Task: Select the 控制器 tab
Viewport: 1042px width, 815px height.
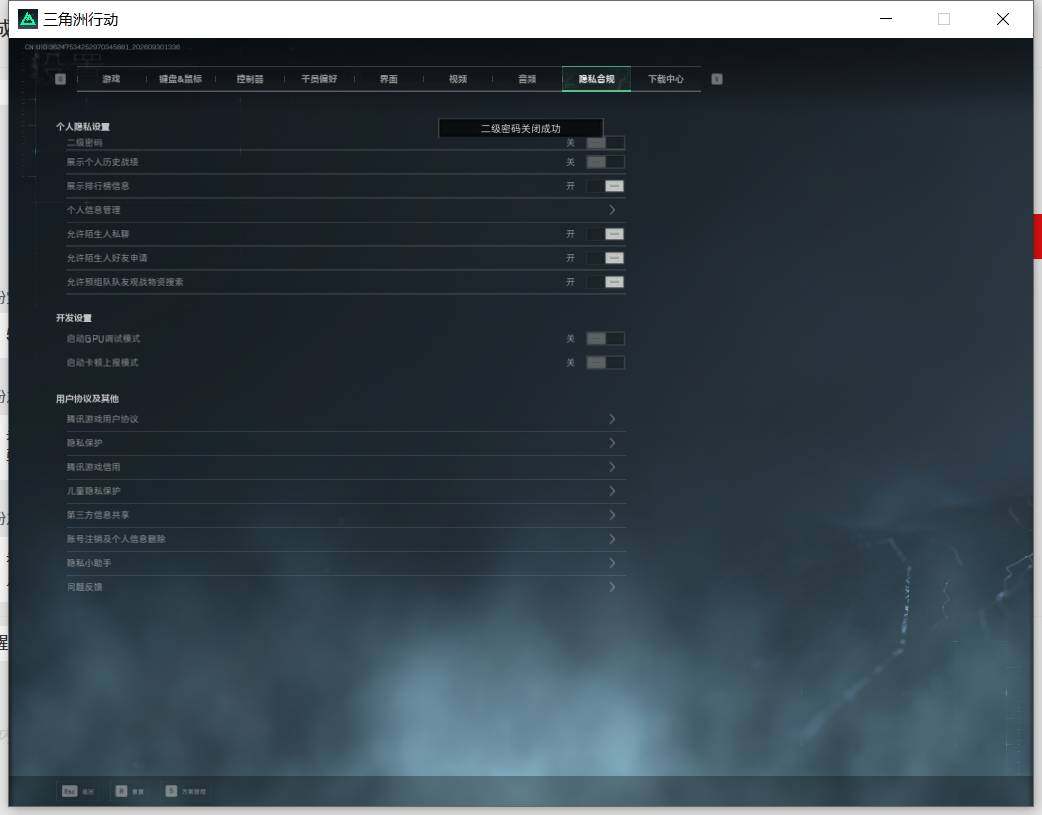Action: (x=250, y=79)
